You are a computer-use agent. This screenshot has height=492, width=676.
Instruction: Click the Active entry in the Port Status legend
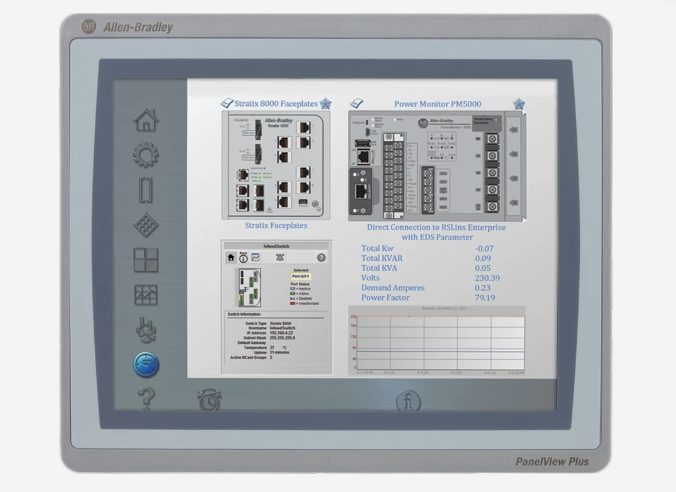(300, 294)
